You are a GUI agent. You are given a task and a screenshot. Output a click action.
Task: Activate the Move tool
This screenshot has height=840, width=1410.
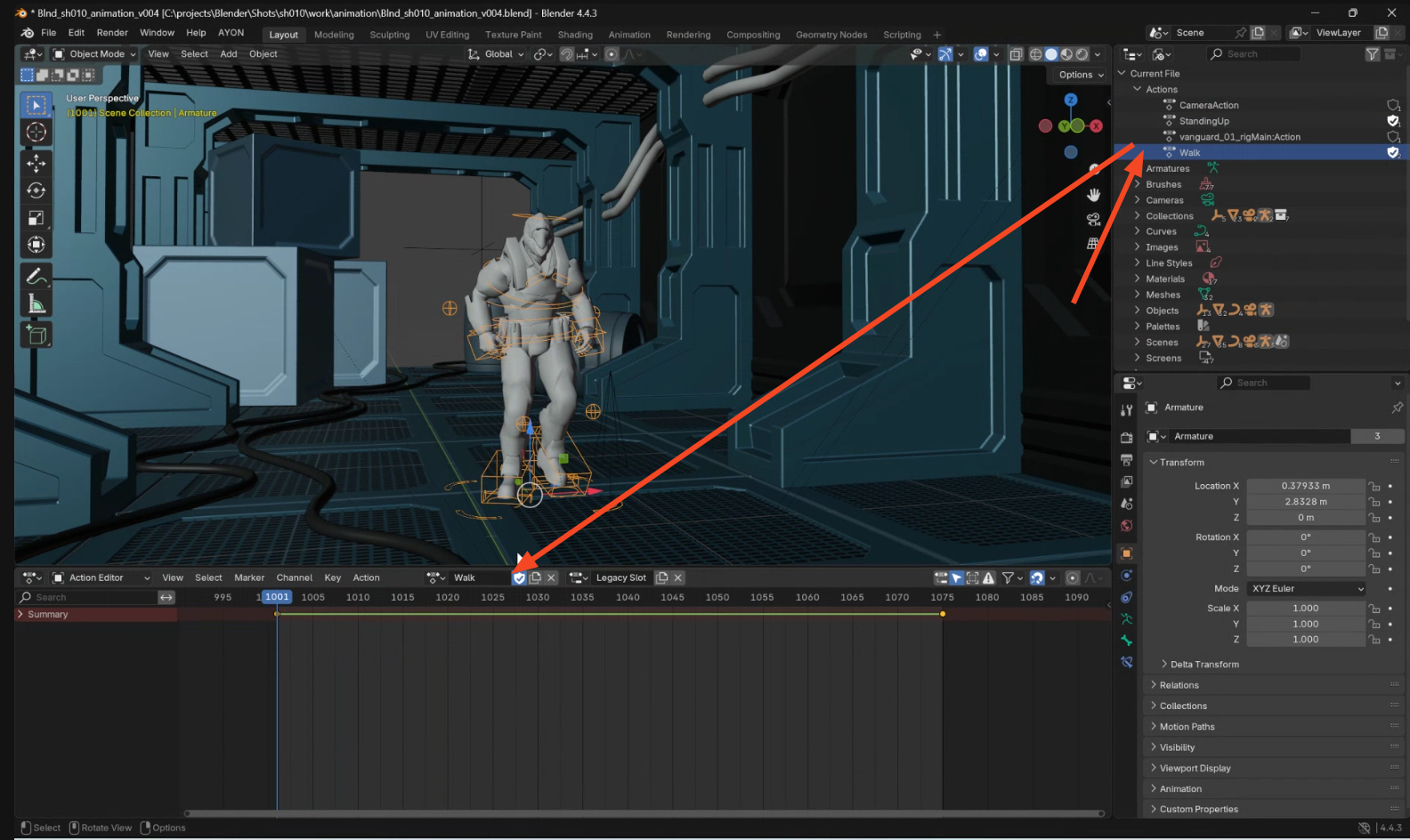[36, 163]
